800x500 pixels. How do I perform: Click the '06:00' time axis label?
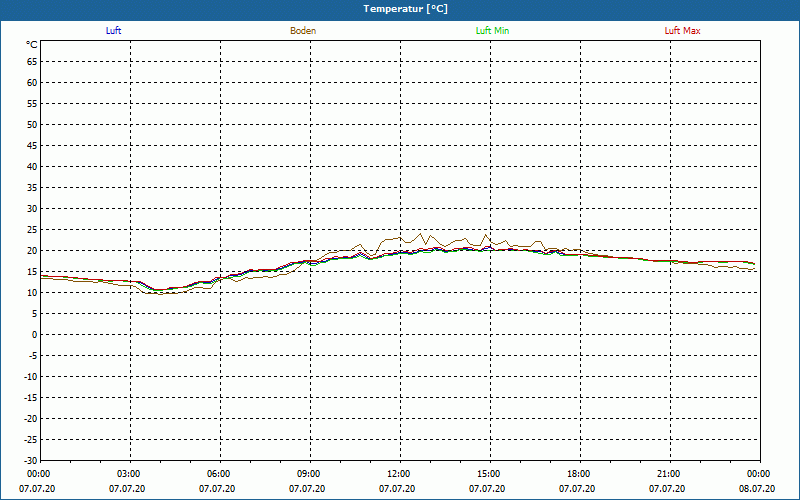(x=218, y=474)
